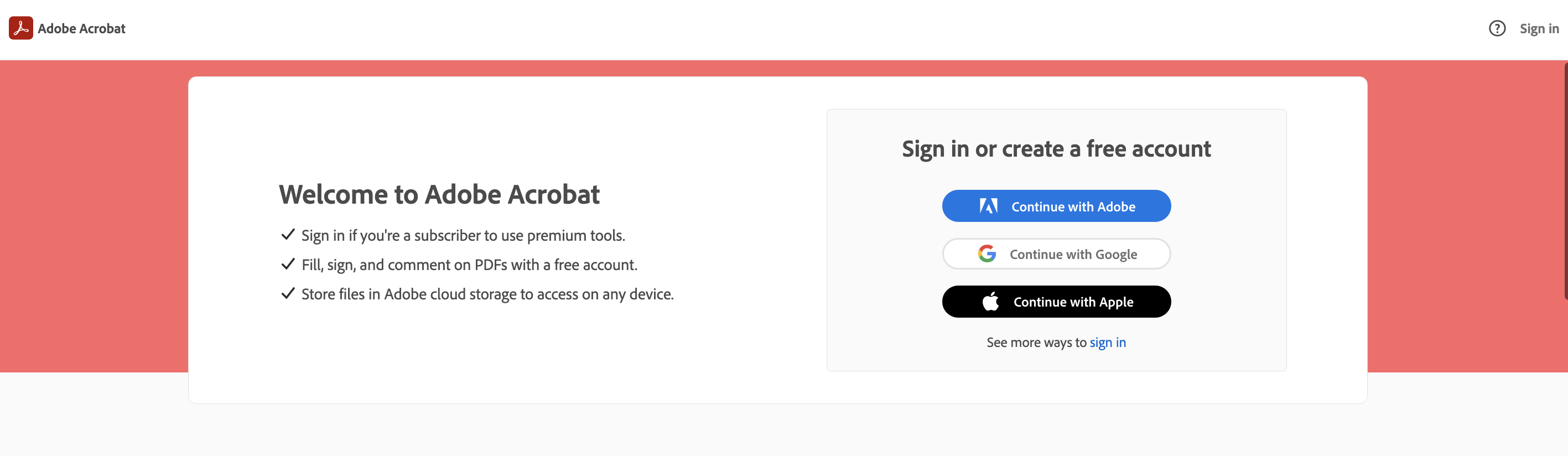This screenshot has height=456, width=1568.
Task: Follow the blue "sign in" link for more ways
Action: [1107, 342]
